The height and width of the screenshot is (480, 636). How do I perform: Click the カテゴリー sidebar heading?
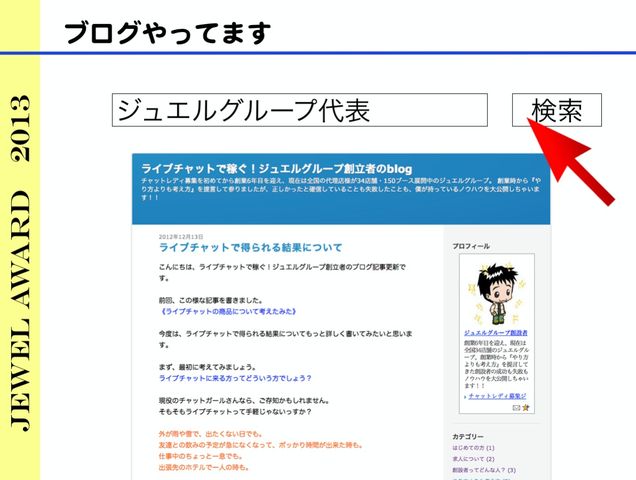point(468,437)
